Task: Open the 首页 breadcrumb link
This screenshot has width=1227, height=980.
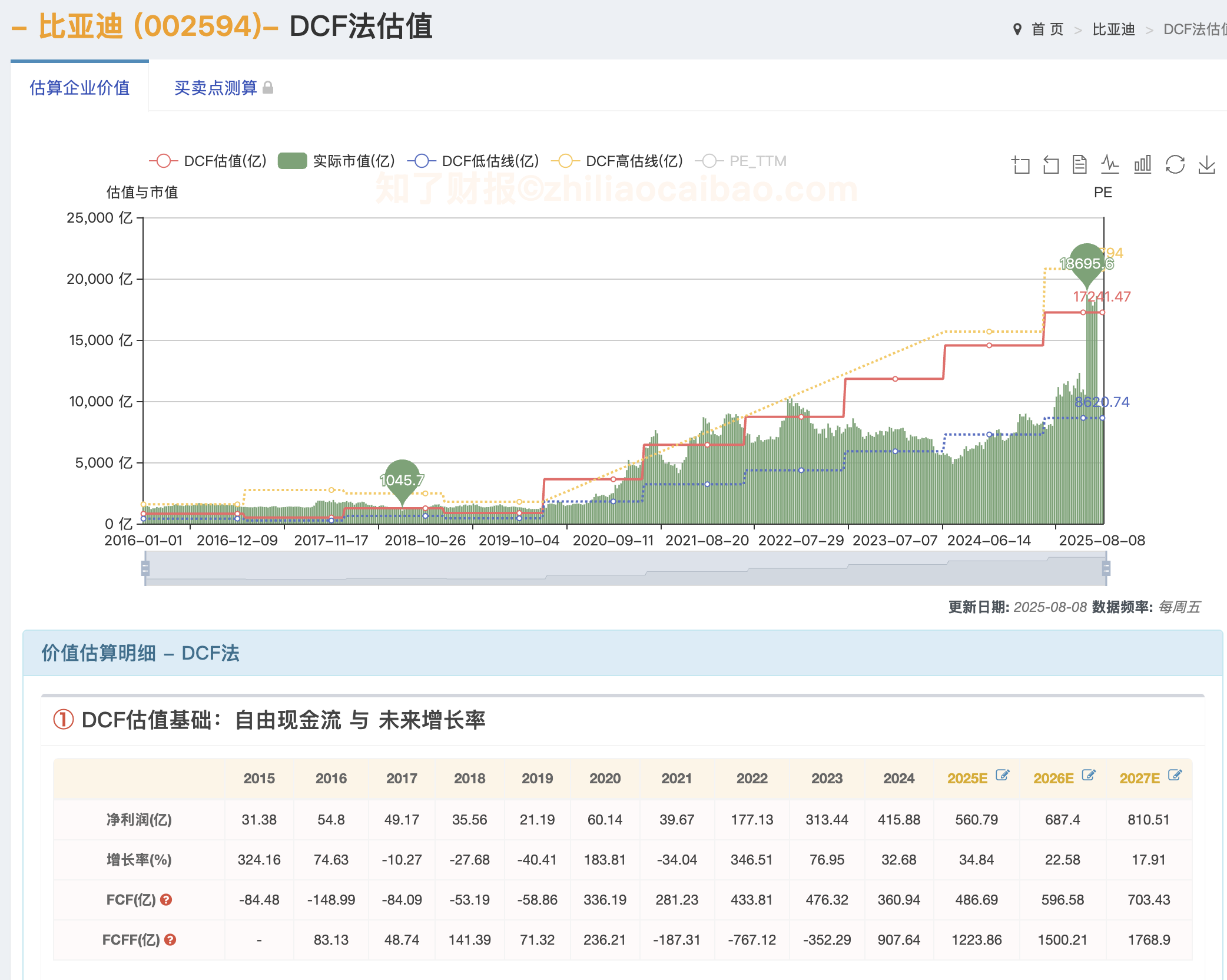Action: [1047, 27]
